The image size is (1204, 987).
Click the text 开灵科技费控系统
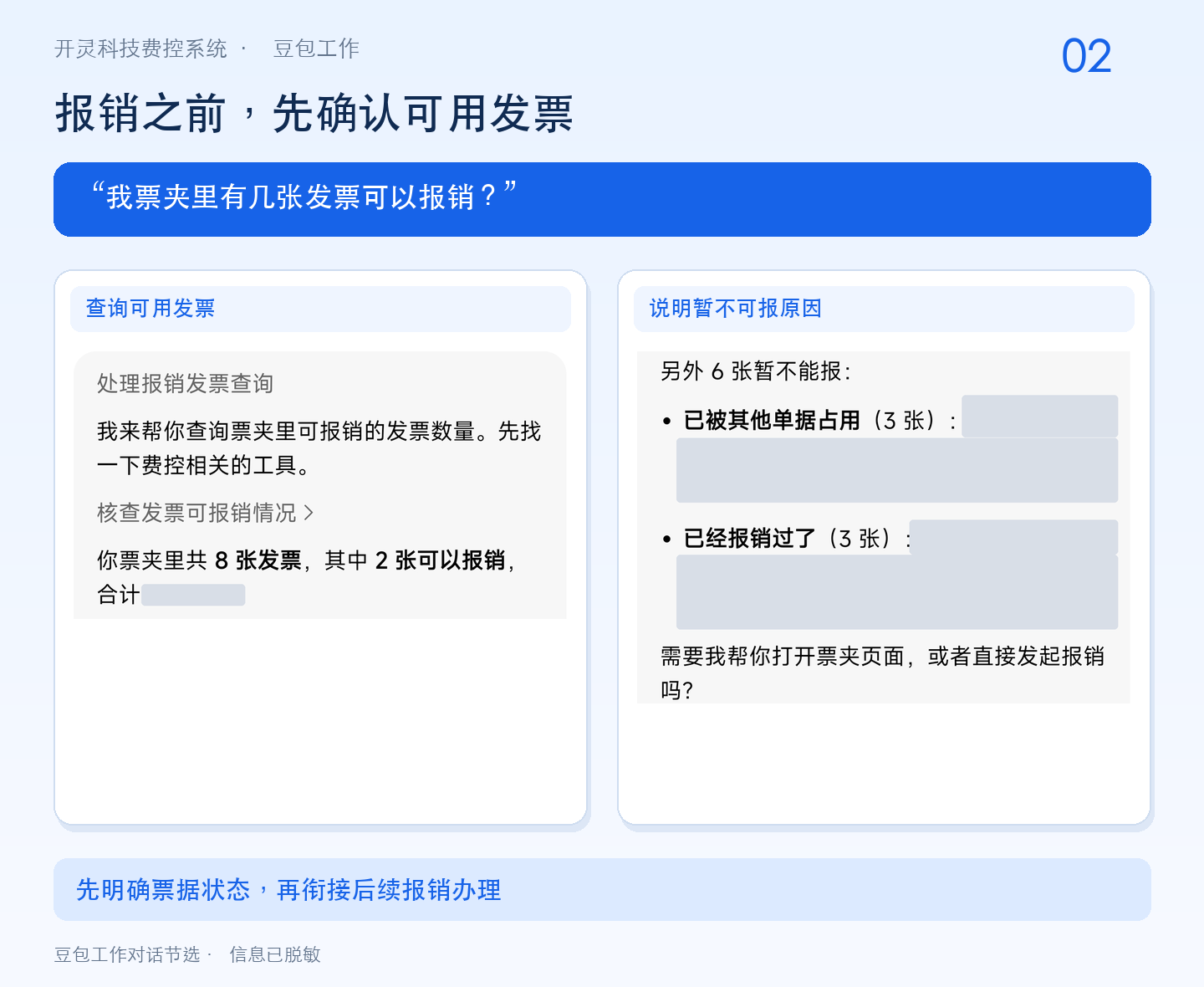140,49
